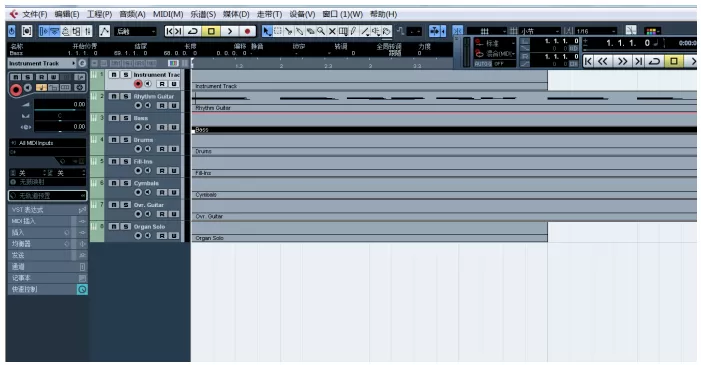This screenshot has height=365, width=701.
Task: Select the Rhythm Guitar MIDI clip
Action: (444, 101)
